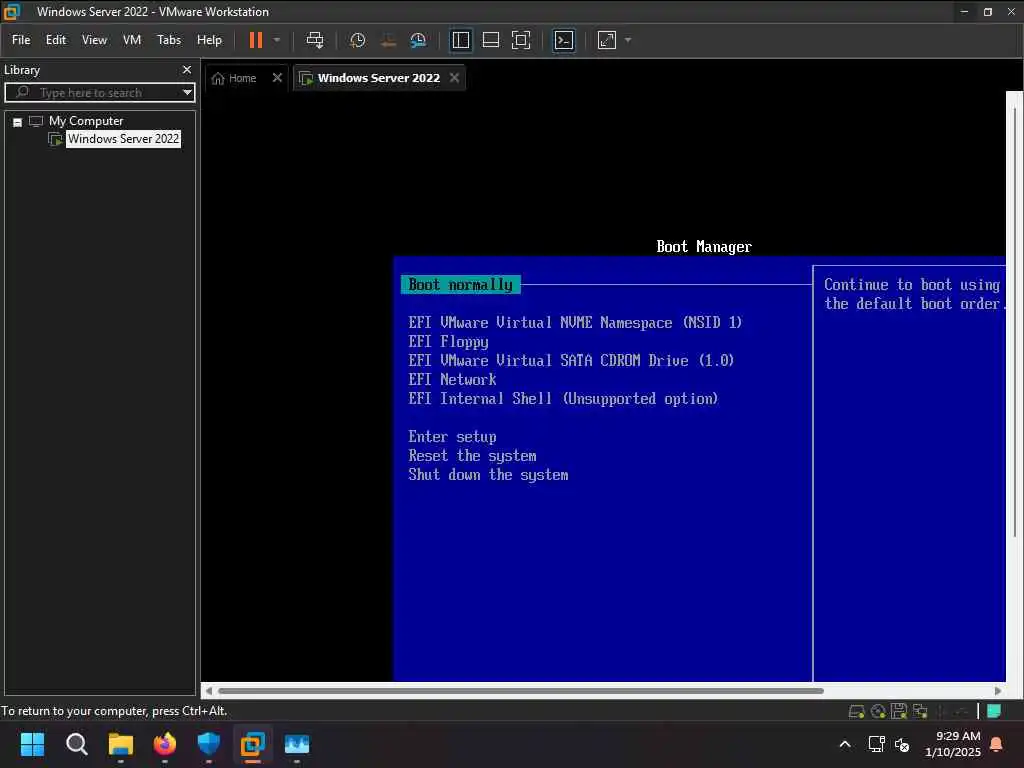Toggle the thumbnail bar view
This screenshot has width=1024, height=768.
(490, 40)
